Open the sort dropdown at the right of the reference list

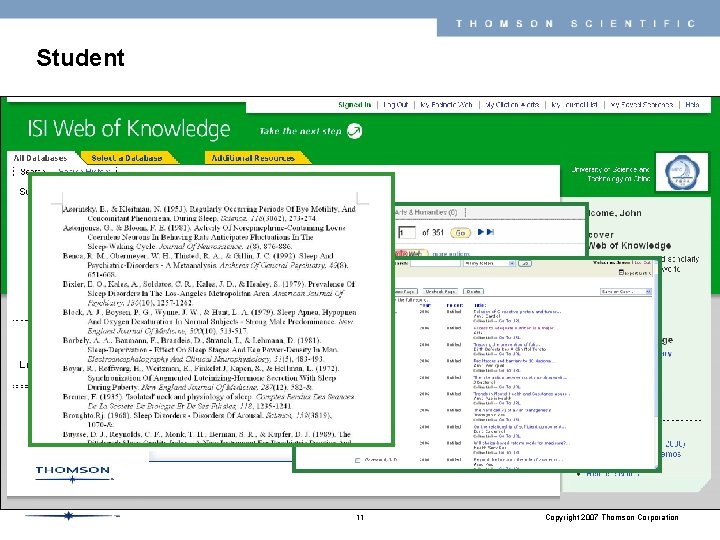point(626,292)
